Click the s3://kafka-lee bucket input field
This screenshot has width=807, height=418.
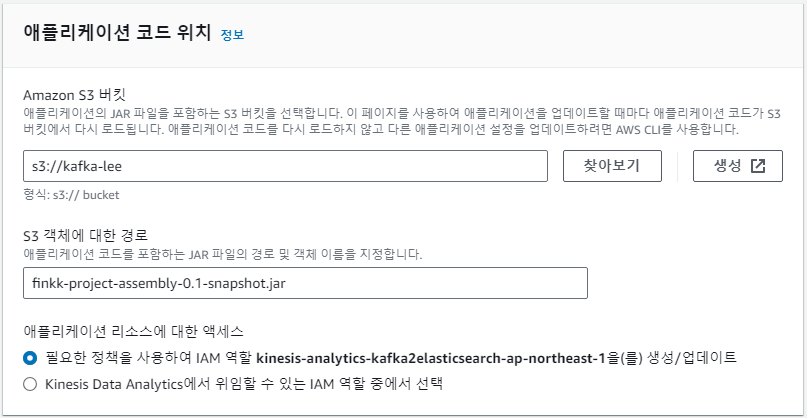[x=285, y=166]
